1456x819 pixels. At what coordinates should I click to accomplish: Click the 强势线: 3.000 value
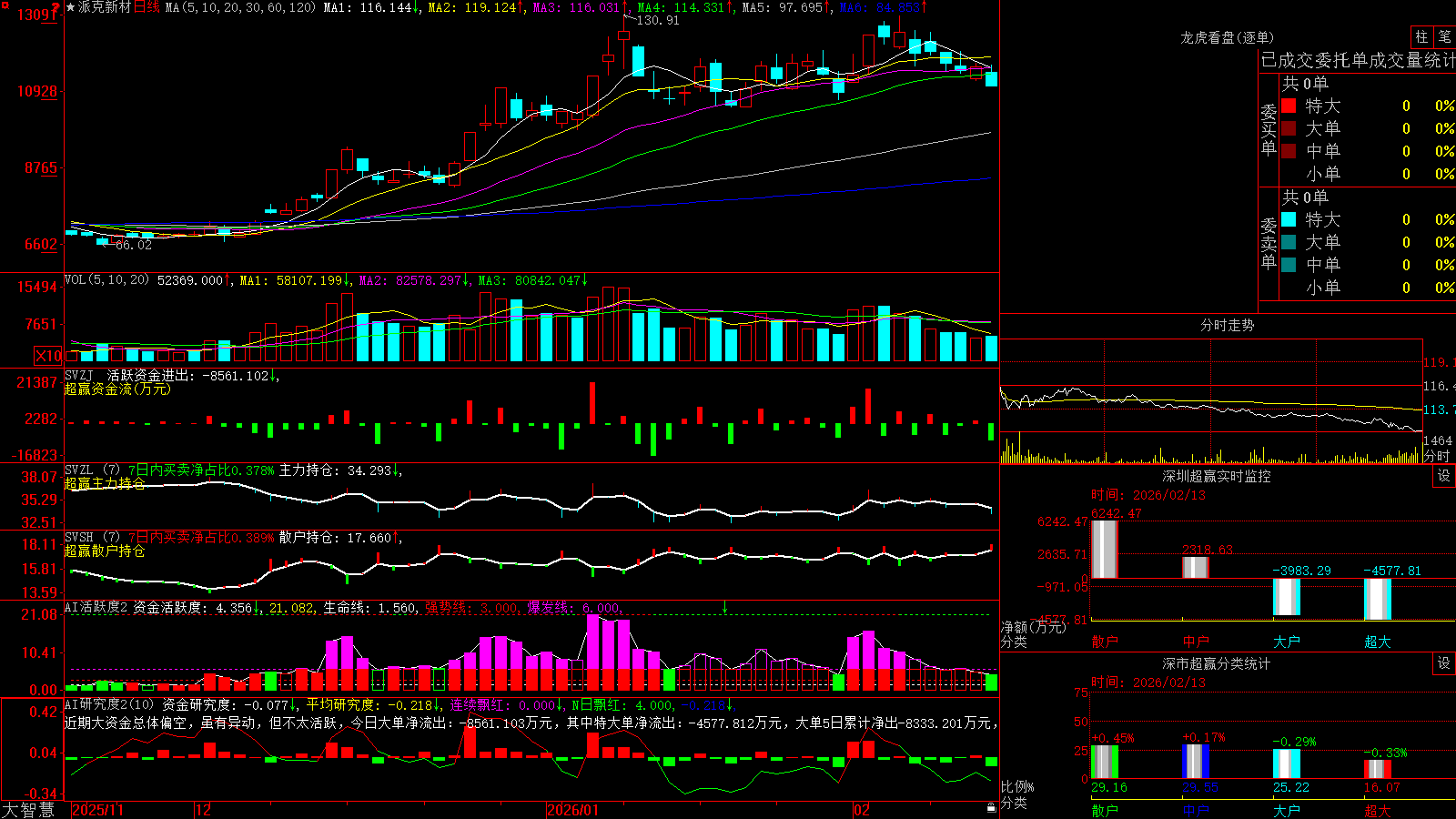click(x=471, y=608)
